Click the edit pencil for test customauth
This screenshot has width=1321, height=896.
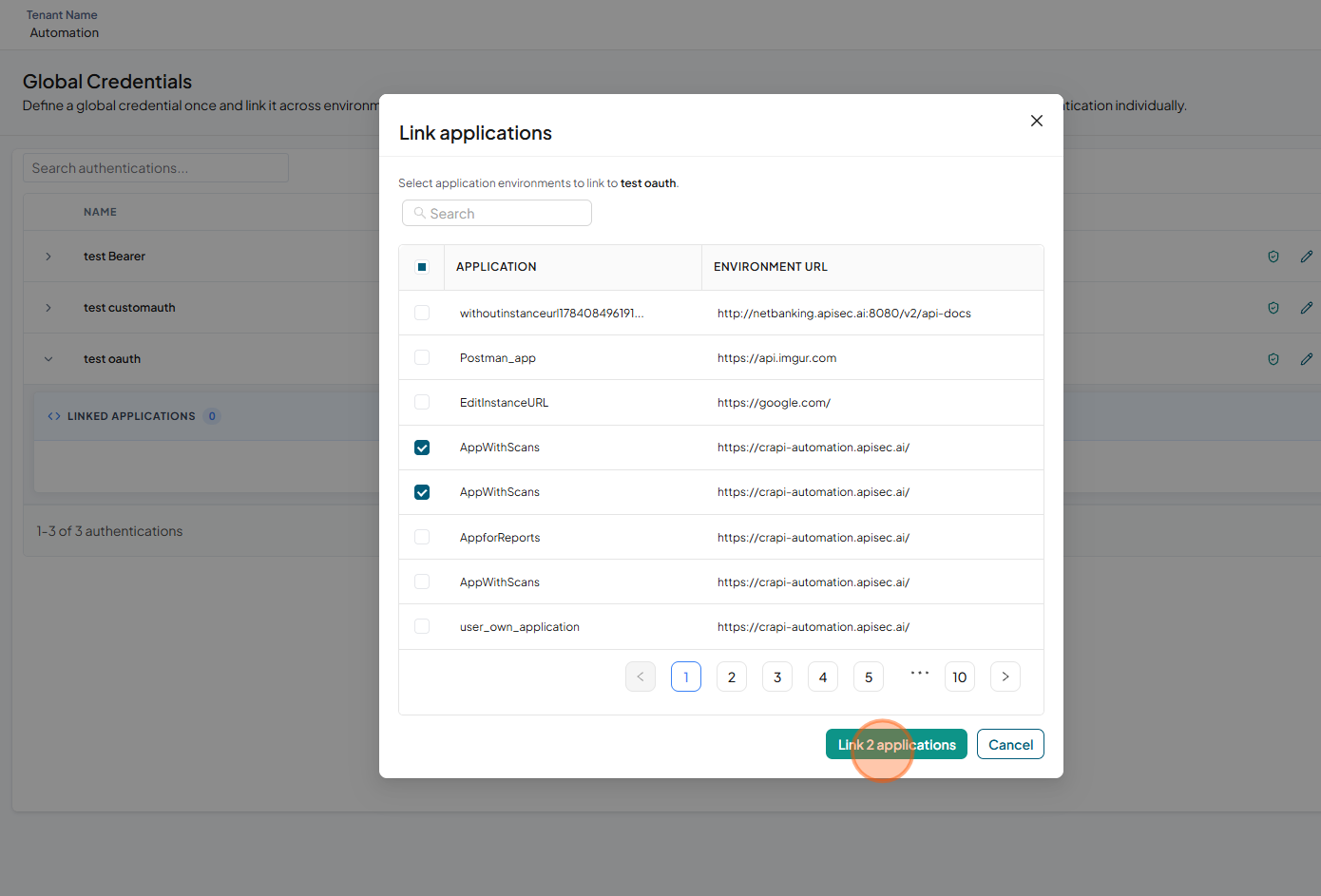(1307, 308)
